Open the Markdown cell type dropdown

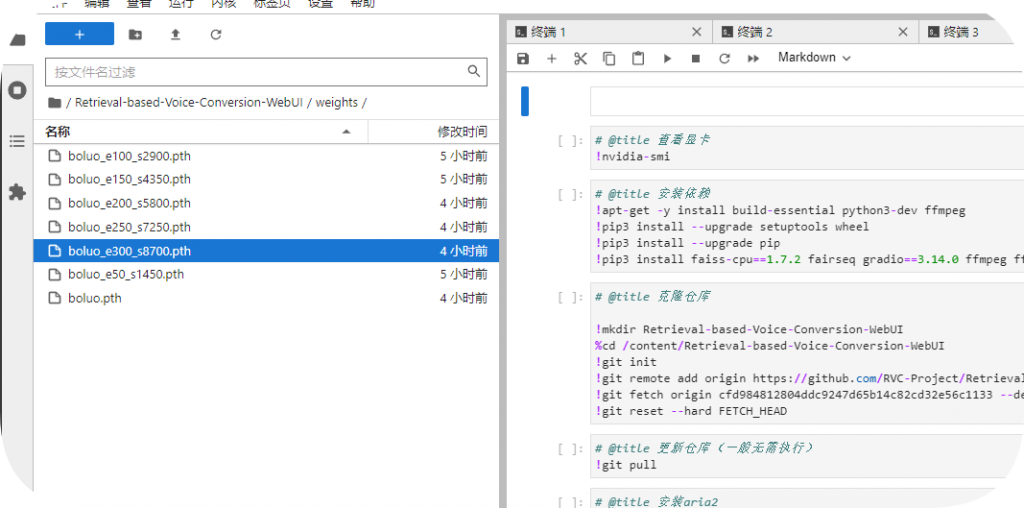(814, 57)
